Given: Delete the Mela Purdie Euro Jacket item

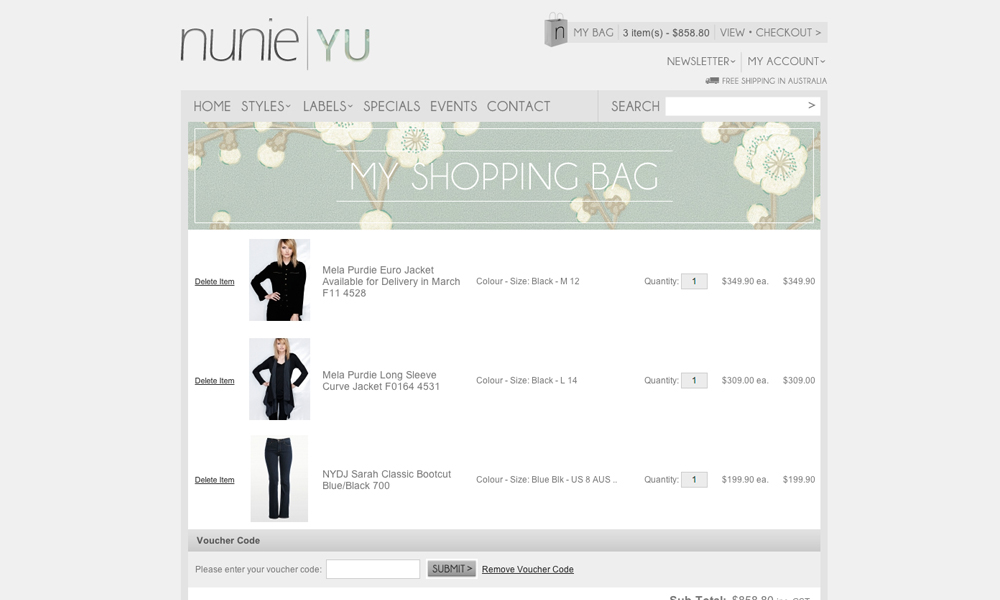Looking at the screenshot, I should click(x=214, y=282).
